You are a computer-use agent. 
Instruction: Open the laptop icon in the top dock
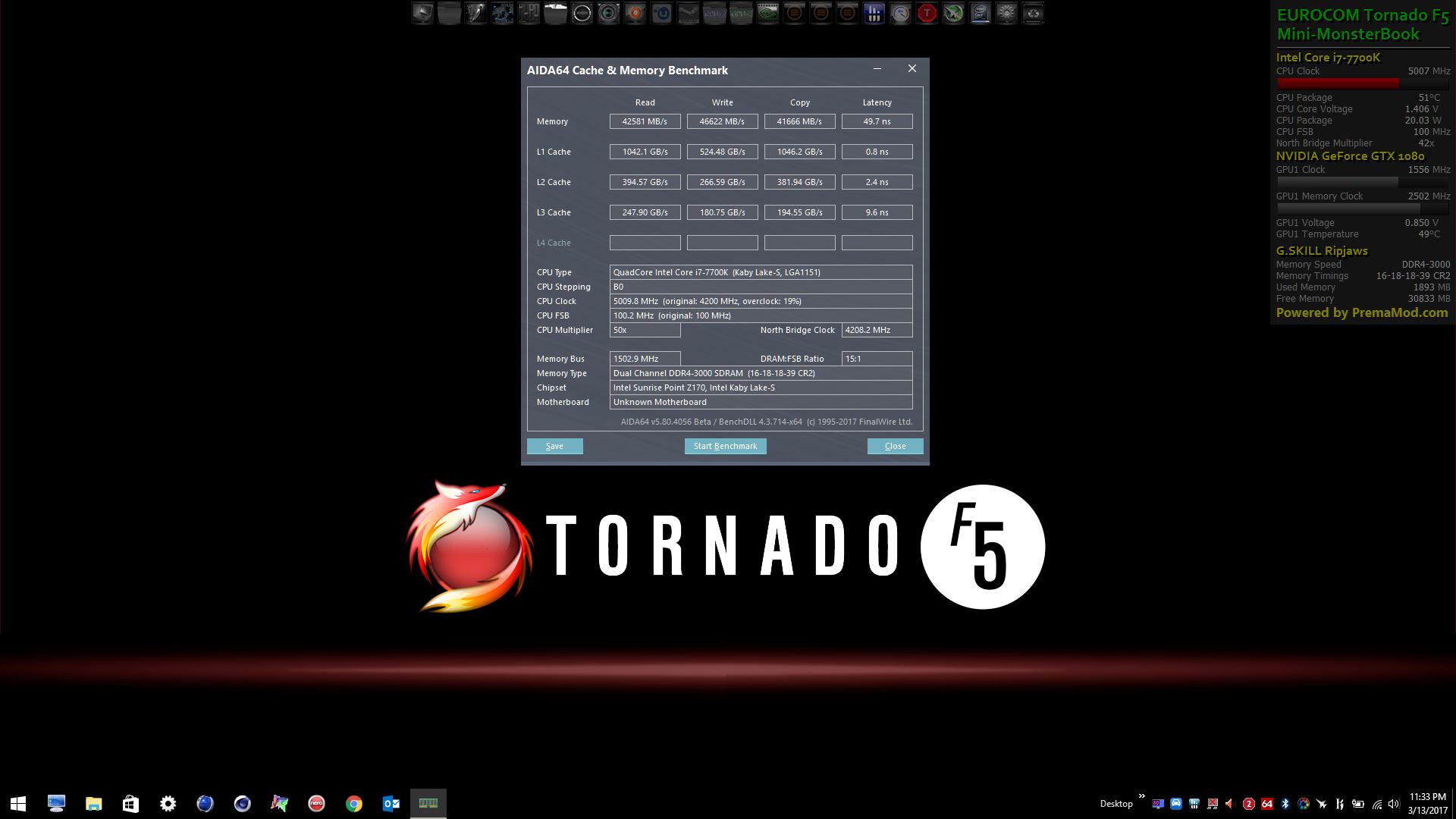pyautogui.click(x=422, y=13)
